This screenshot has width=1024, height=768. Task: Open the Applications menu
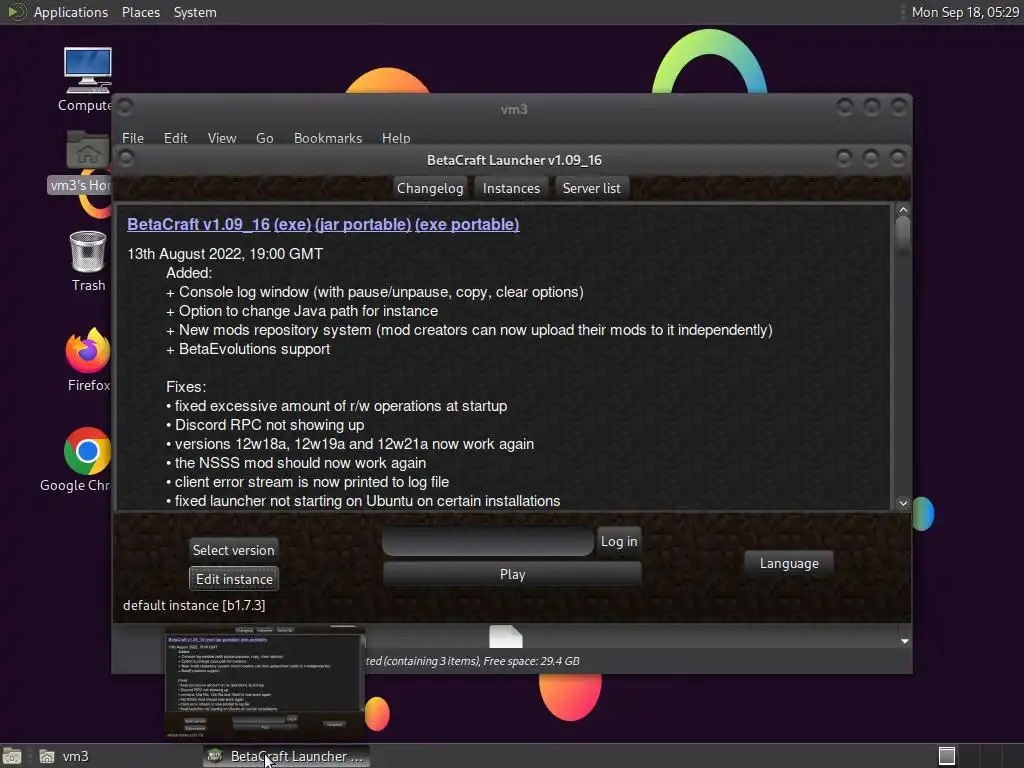pyautogui.click(x=71, y=12)
